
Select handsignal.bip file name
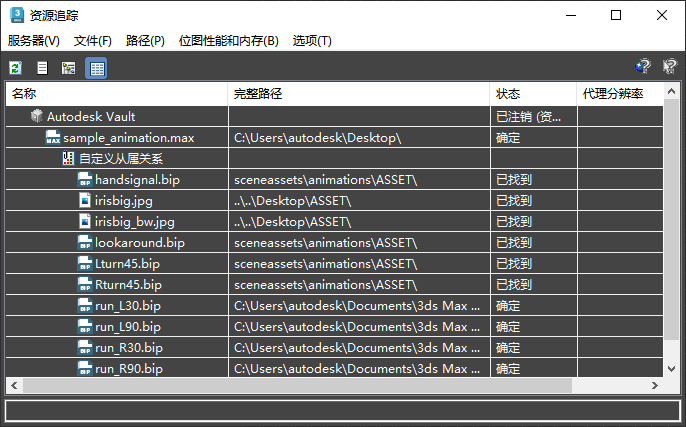[137, 180]
